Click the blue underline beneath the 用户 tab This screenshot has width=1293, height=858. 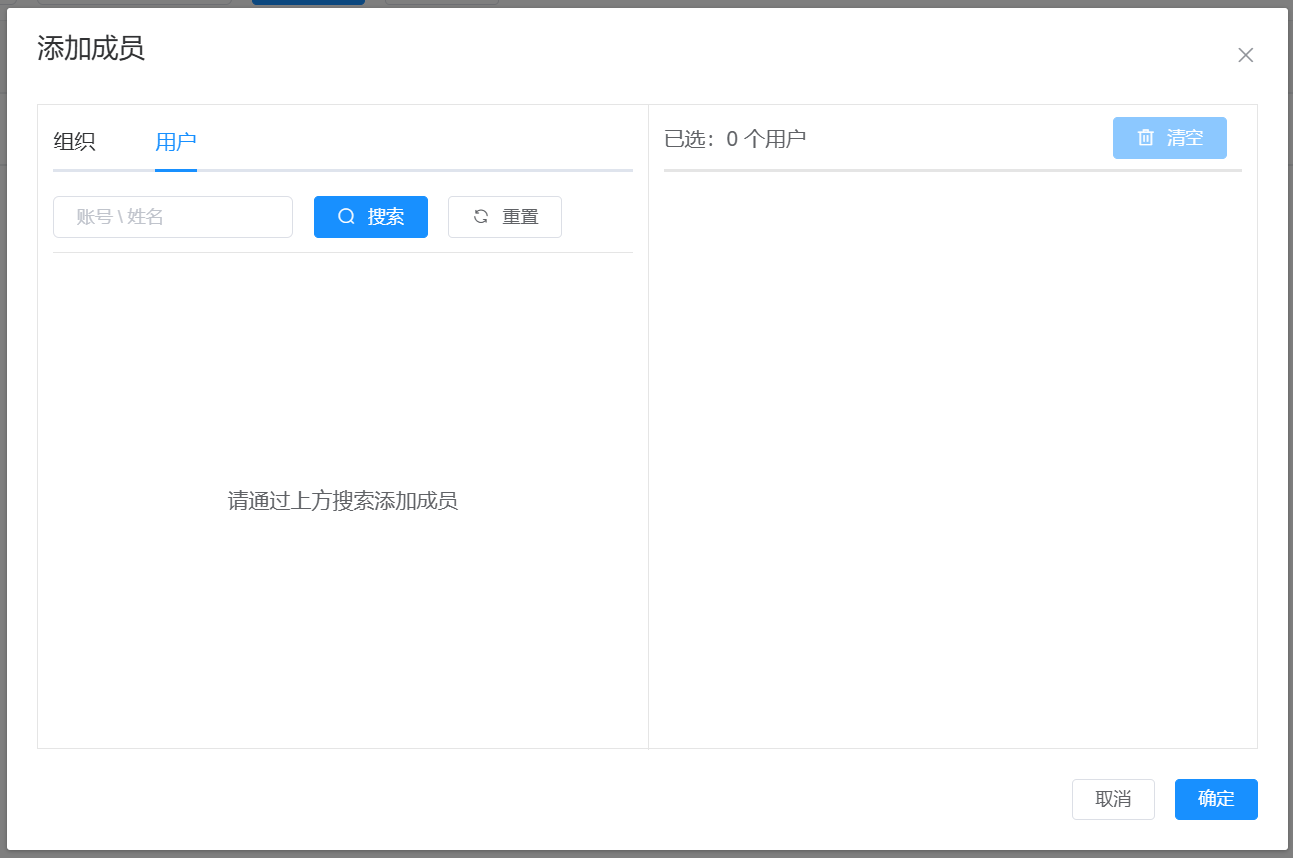175,170
